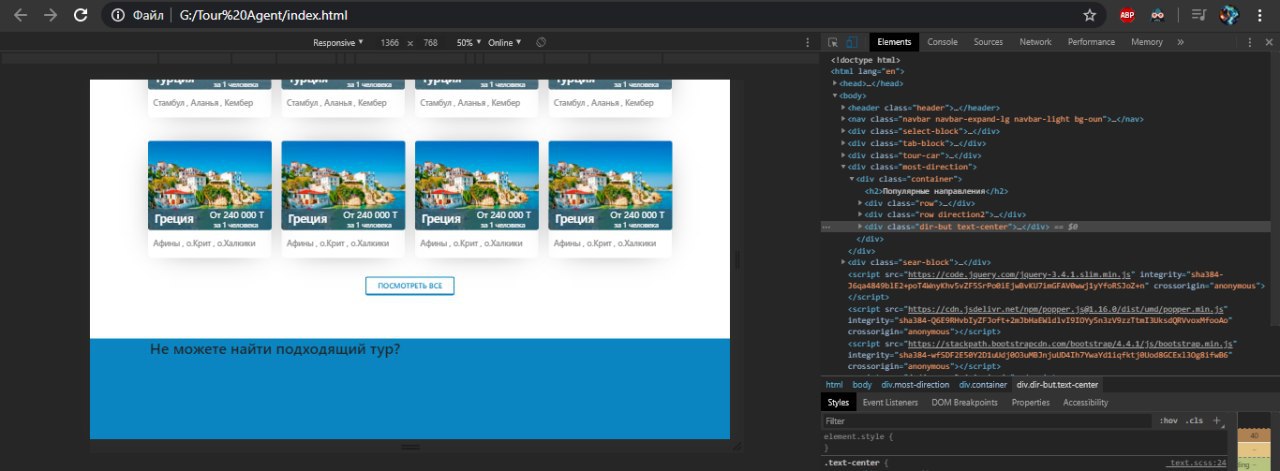Switch to the Elements tab
This screenshot has width=1280, height=471.
point(894,42)
